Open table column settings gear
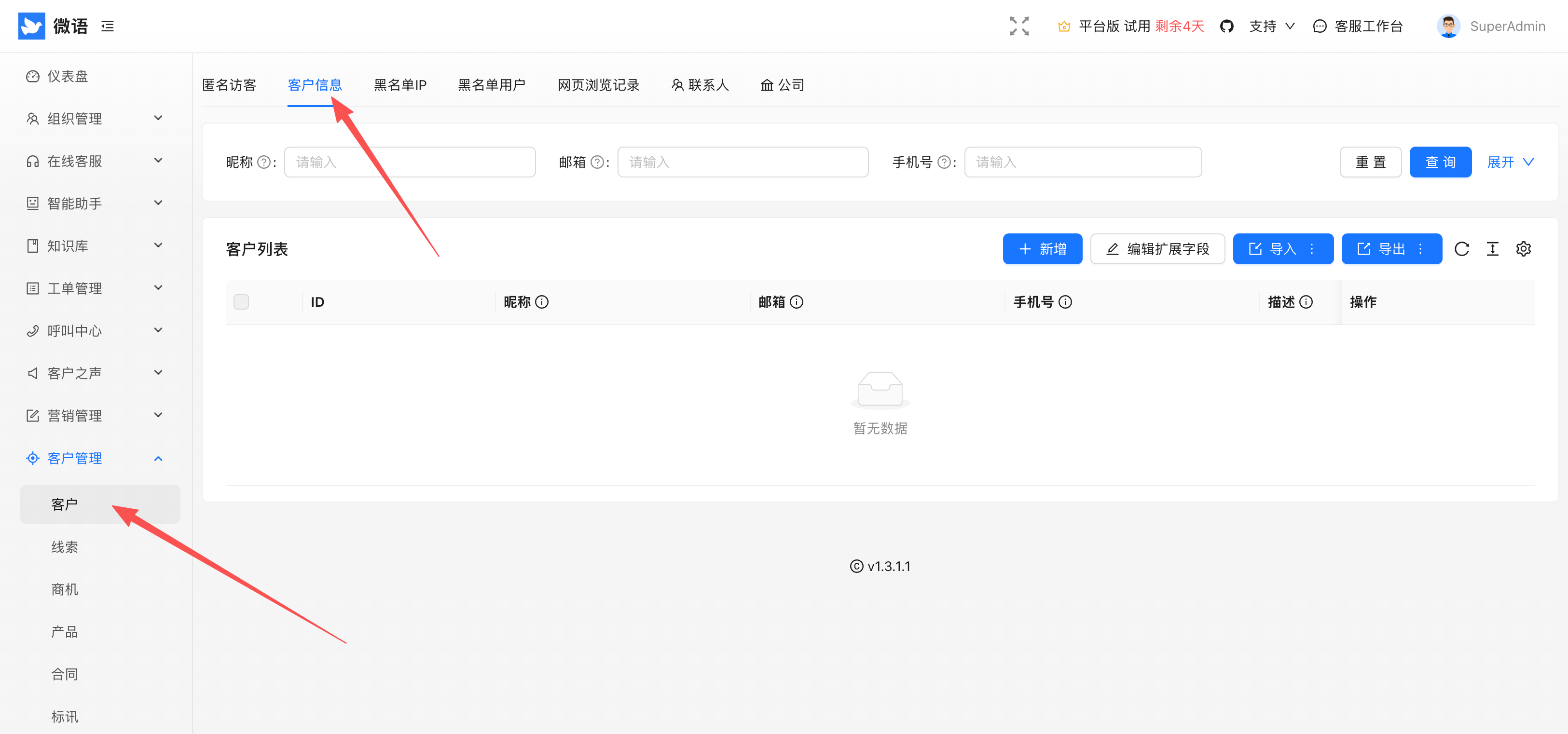The image size is (1568, 734). 1523,249
